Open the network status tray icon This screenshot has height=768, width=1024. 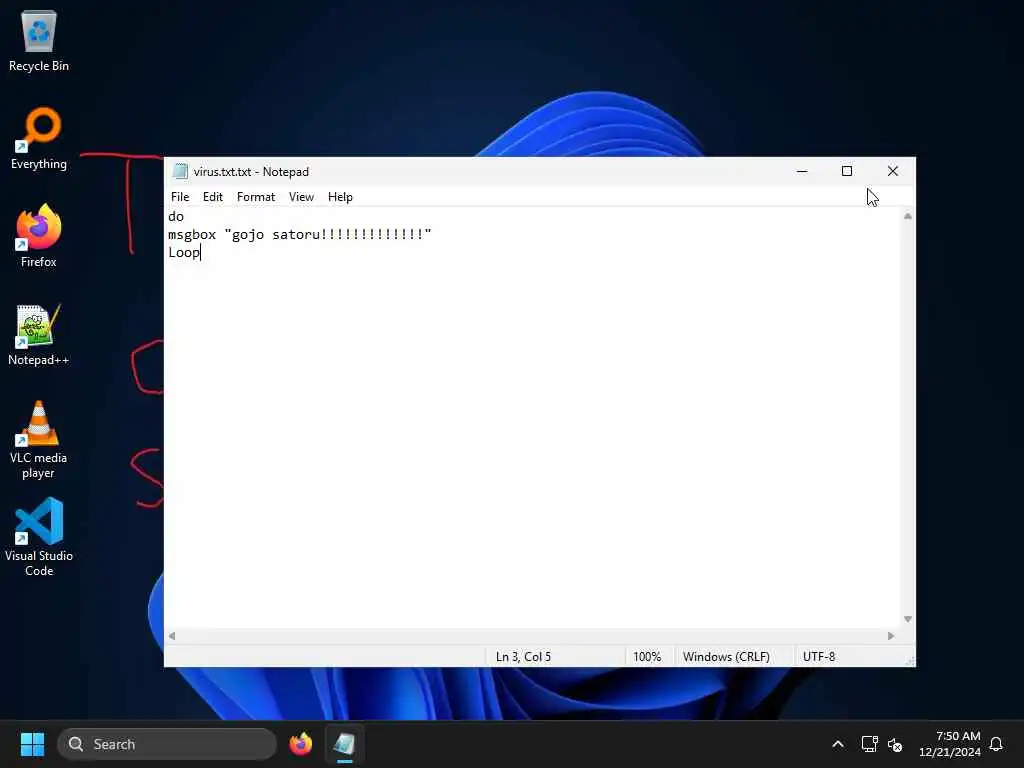869,744
